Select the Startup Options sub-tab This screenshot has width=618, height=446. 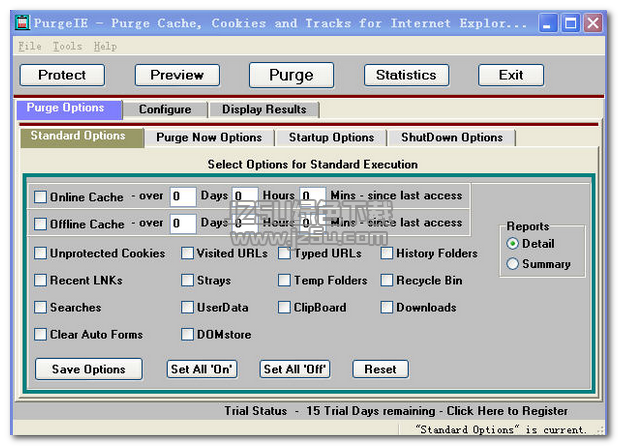pos(331,138)
